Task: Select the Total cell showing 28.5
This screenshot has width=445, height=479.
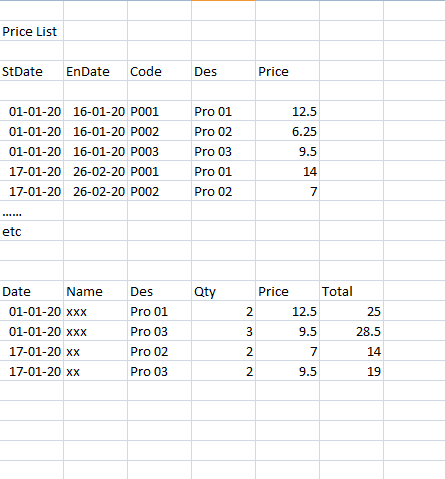Action: (351, 331)
